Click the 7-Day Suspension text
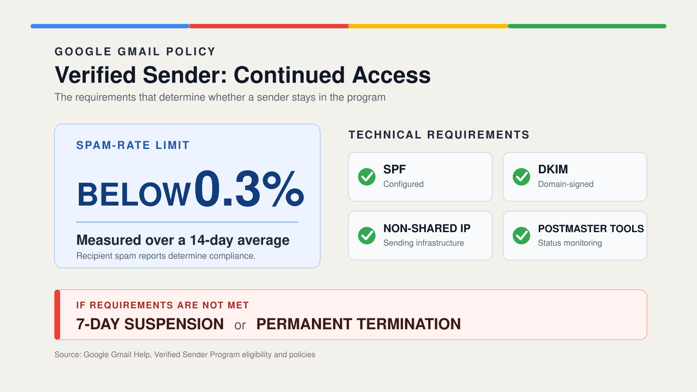 (x=150, y=324)
